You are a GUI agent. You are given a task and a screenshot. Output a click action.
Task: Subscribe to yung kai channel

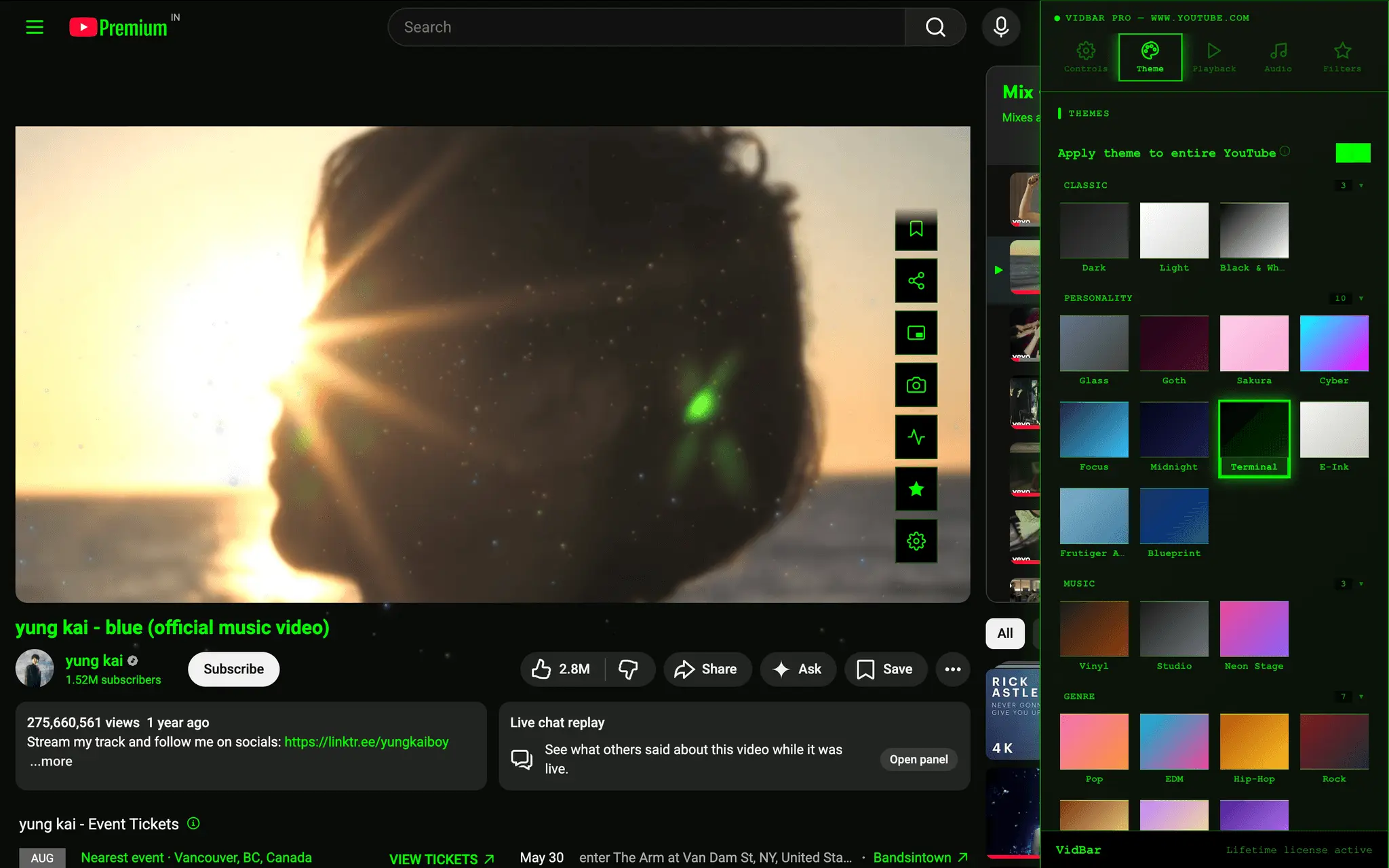(x=233, y=669)
